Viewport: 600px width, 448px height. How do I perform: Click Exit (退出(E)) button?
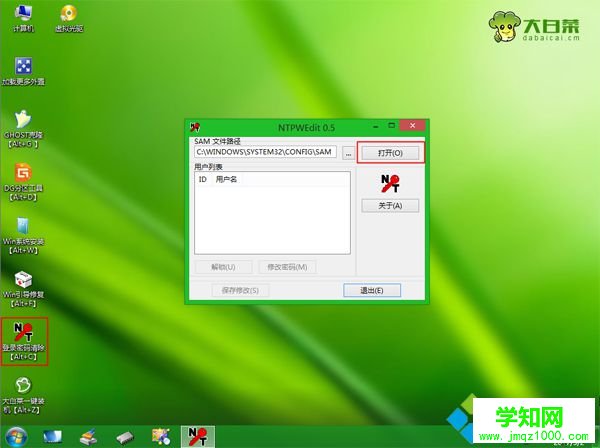pyautogui.click(x=372, y=290)
